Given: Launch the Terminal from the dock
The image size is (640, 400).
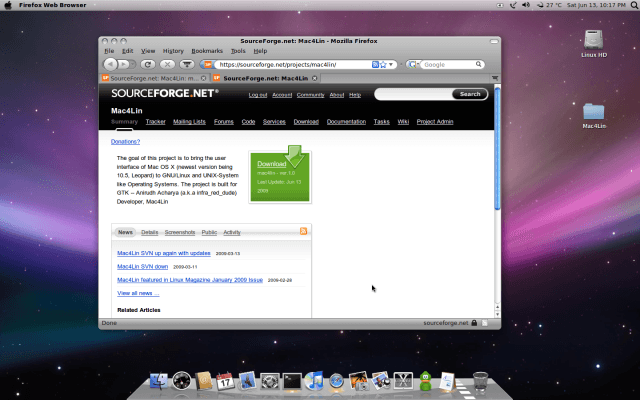Looking at the screenshot, I should (292, 381).
